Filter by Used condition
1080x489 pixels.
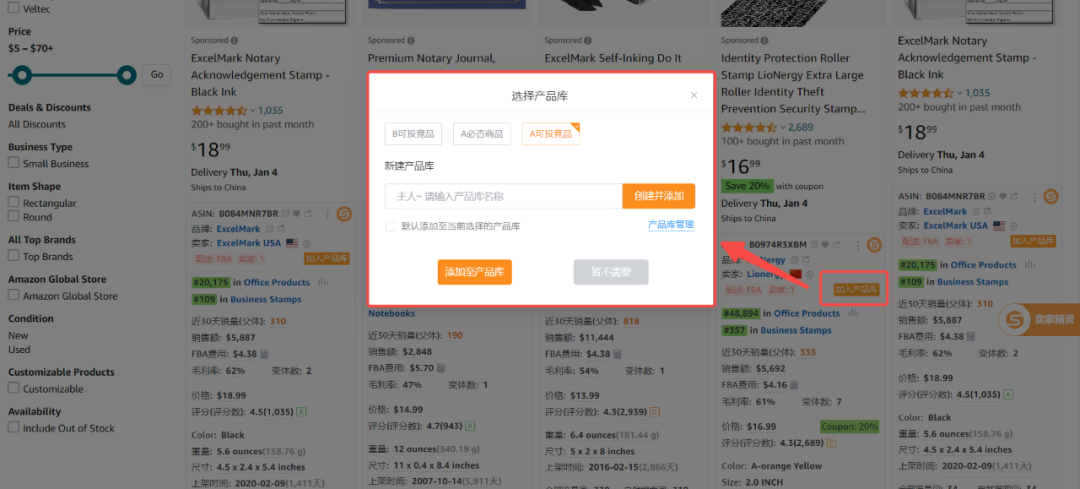click(x=19, y=349)
